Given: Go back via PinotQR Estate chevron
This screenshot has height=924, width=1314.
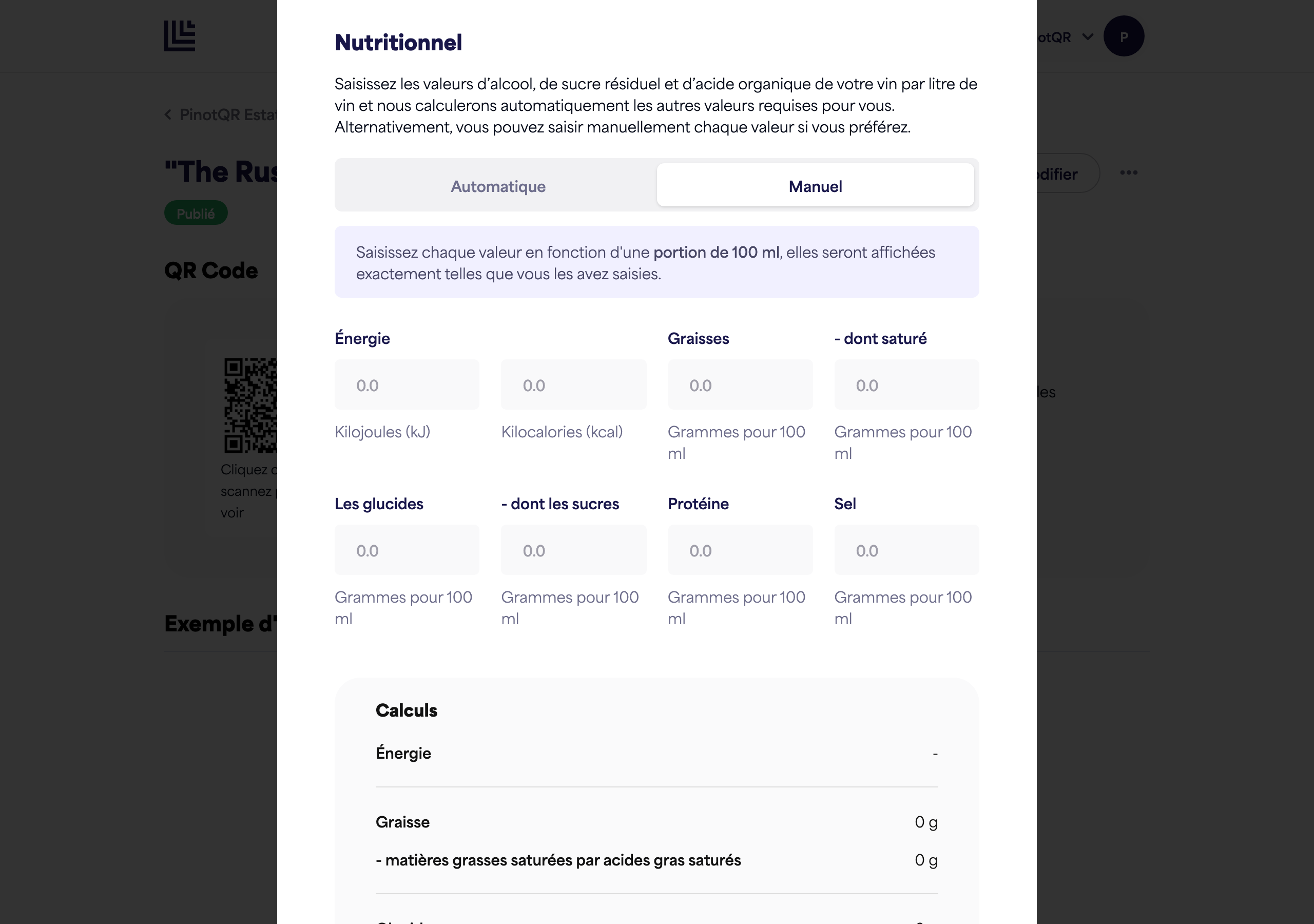Looking at the screenshot, I should pyautogui.click(x=168, y=114).
